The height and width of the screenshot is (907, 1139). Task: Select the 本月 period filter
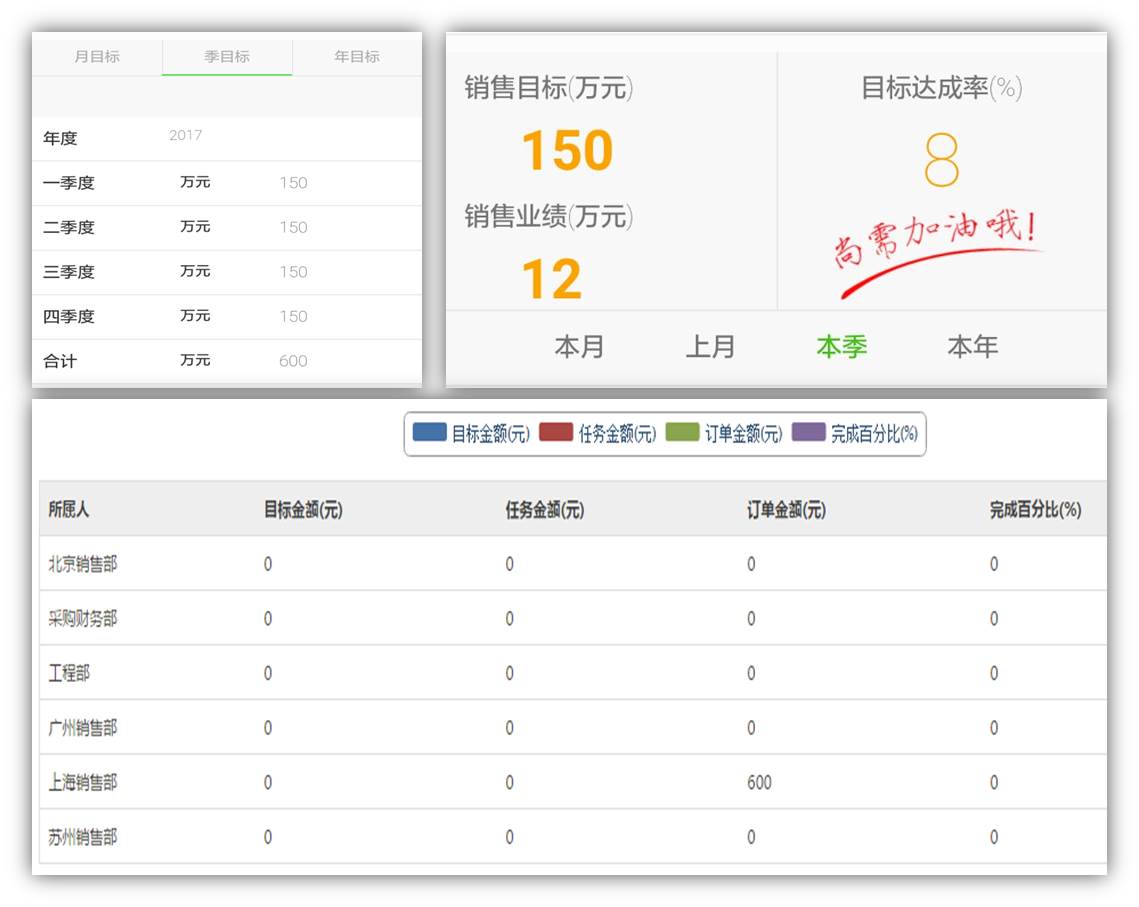579,347
